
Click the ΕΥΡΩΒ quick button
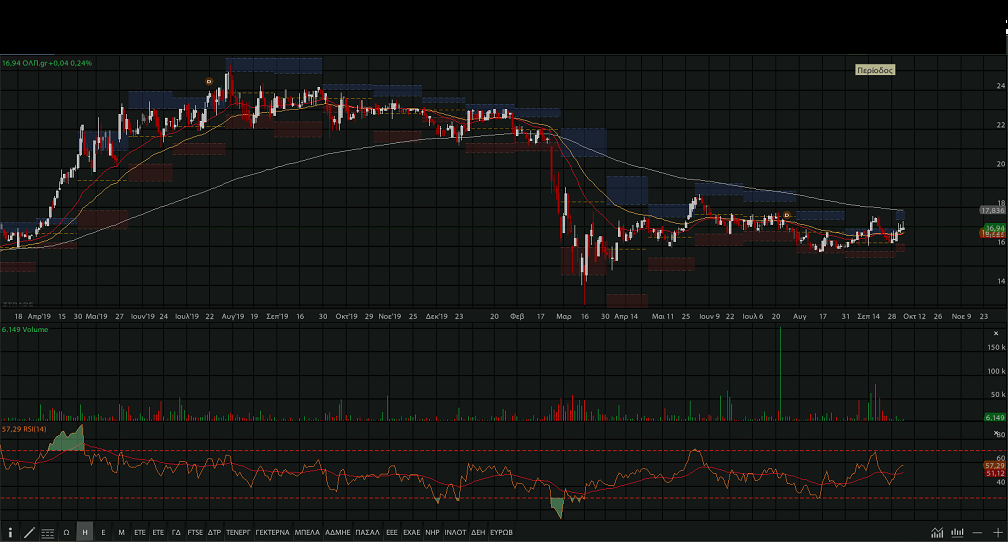point(501,532)
